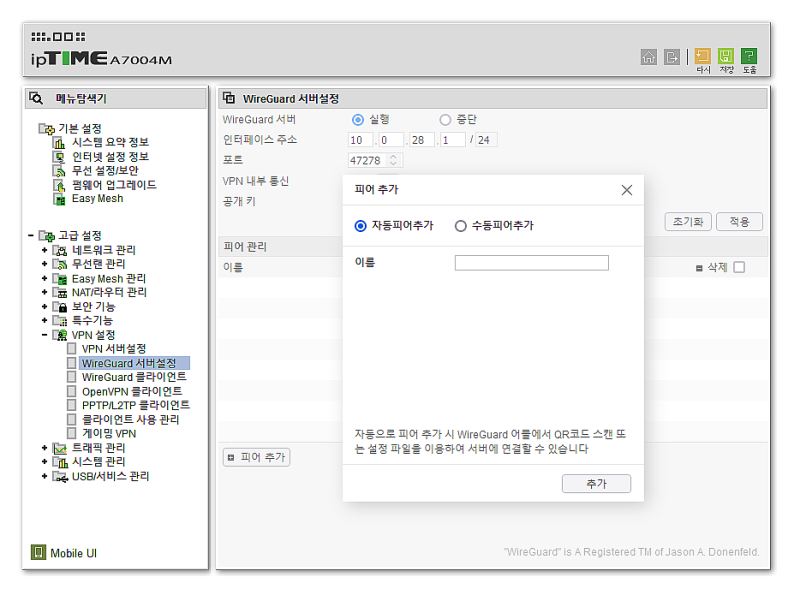Image resolution: width=800 pixels, height=589 pixels.
Task: Collapse the 고급 설정 tree node
Action: click(31, 235)
